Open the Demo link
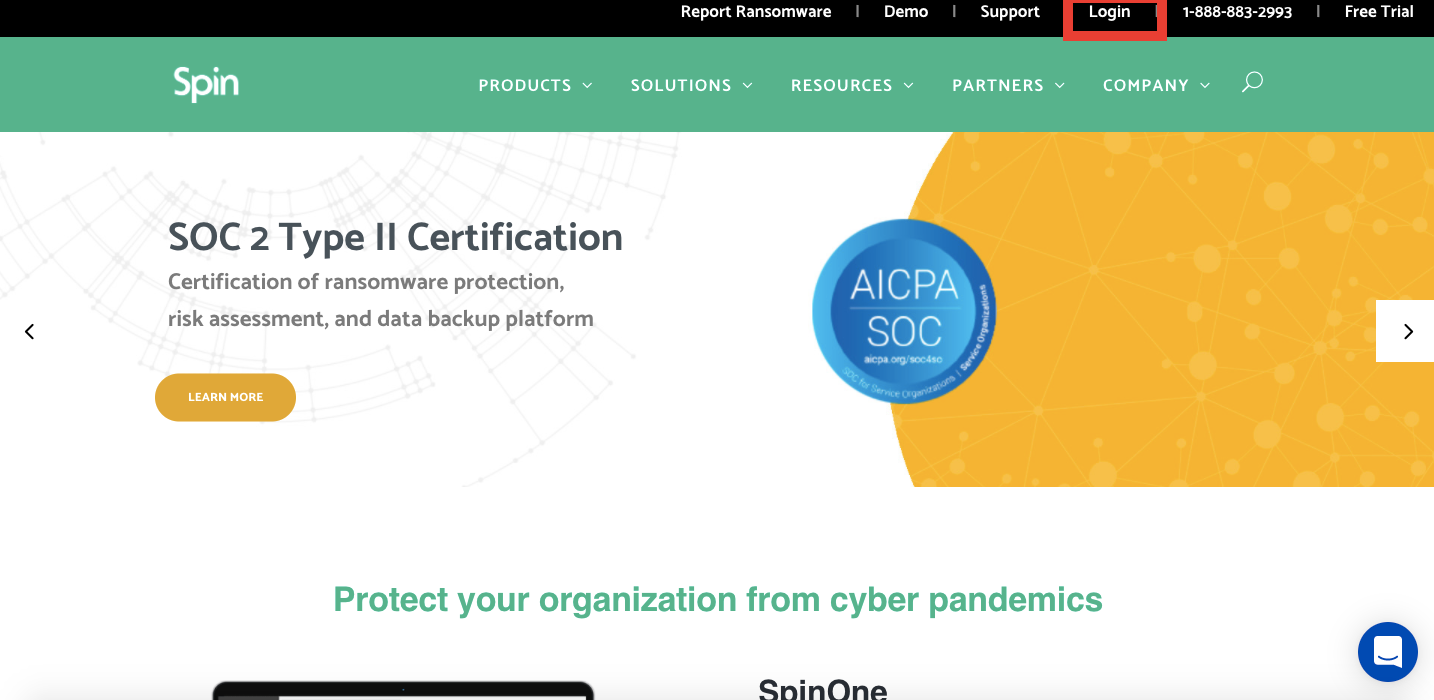This screenshot has height=700, width=1434. pyautogui.click(x=906, y=12)
